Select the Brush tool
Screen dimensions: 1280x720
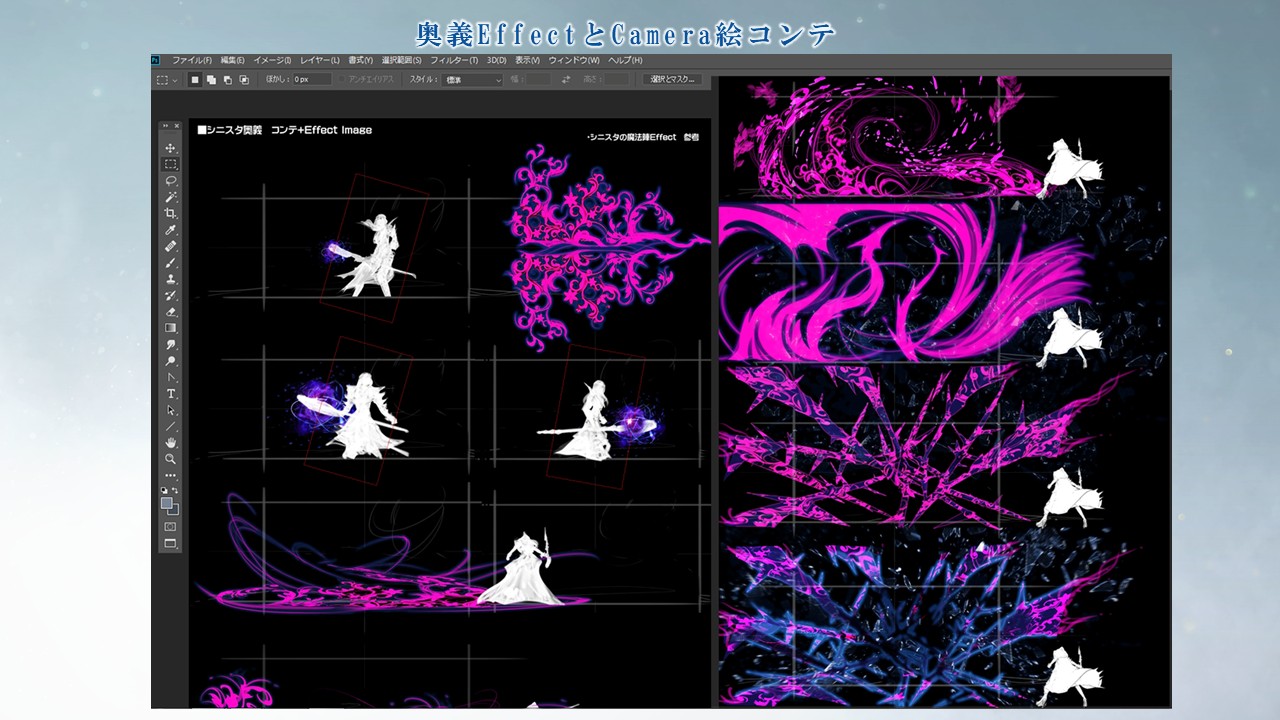point(171,262)
